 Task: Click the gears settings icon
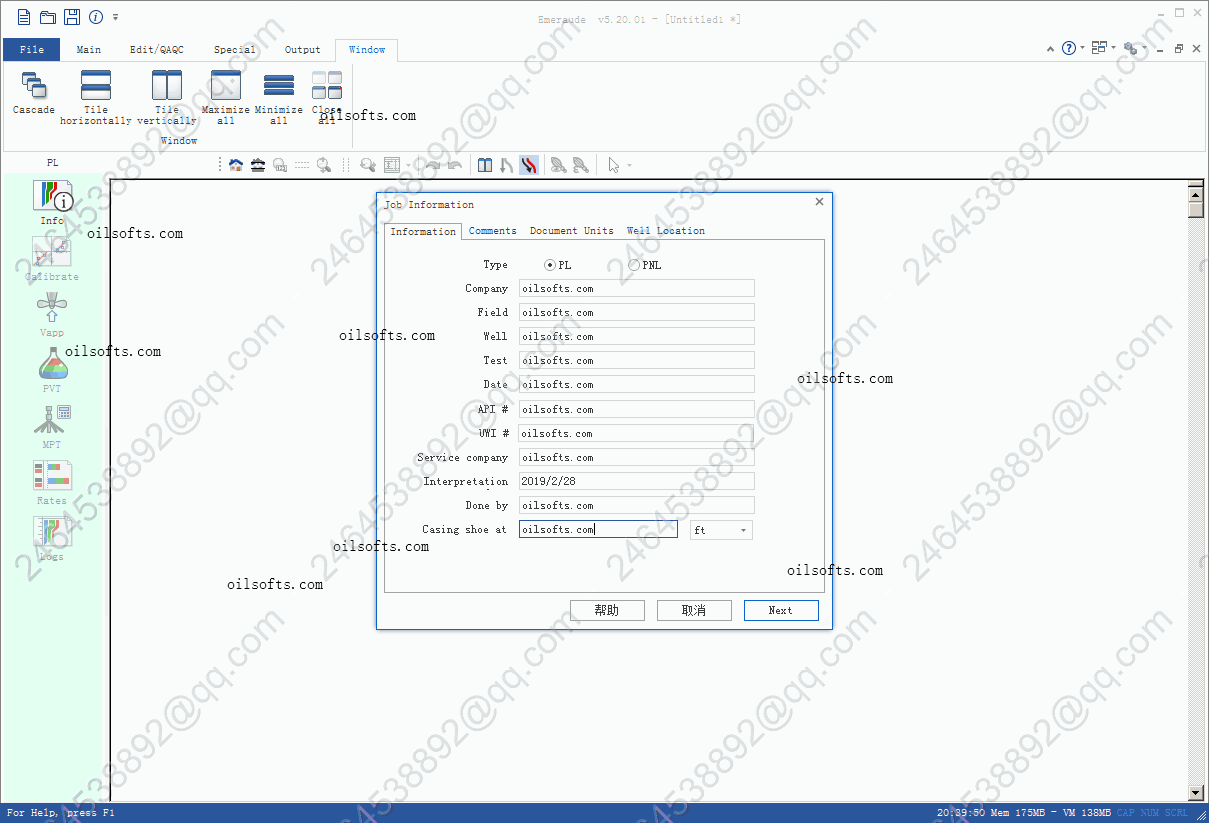pos(1131,48)
